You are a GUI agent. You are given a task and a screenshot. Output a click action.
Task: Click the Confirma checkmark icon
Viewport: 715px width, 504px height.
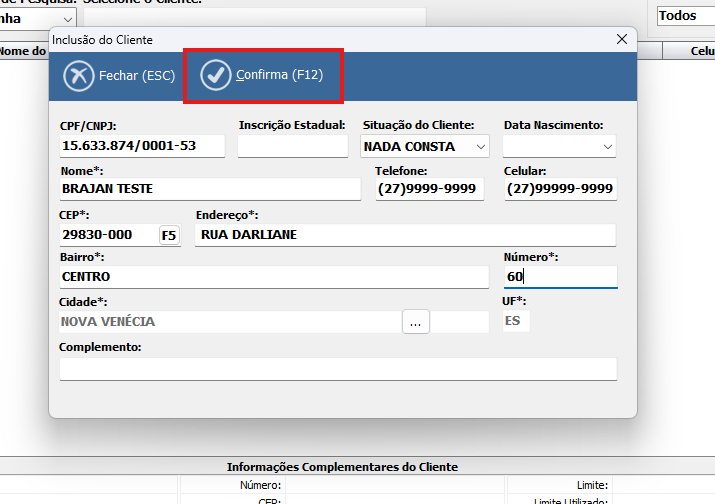215,75
